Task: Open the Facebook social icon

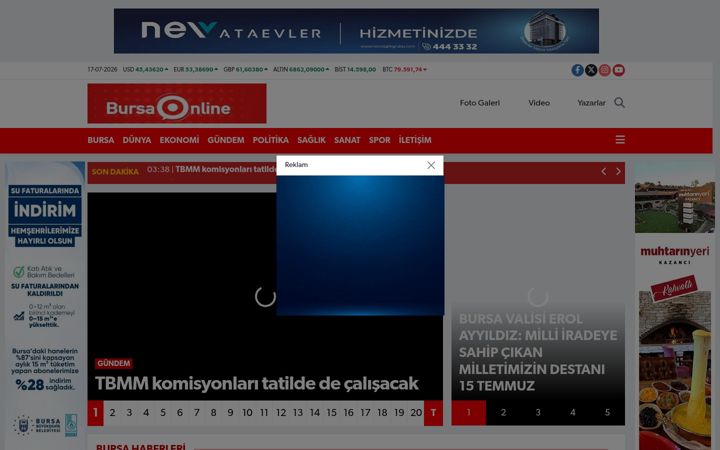Action: pyautogui.click(x=577, y=70)
